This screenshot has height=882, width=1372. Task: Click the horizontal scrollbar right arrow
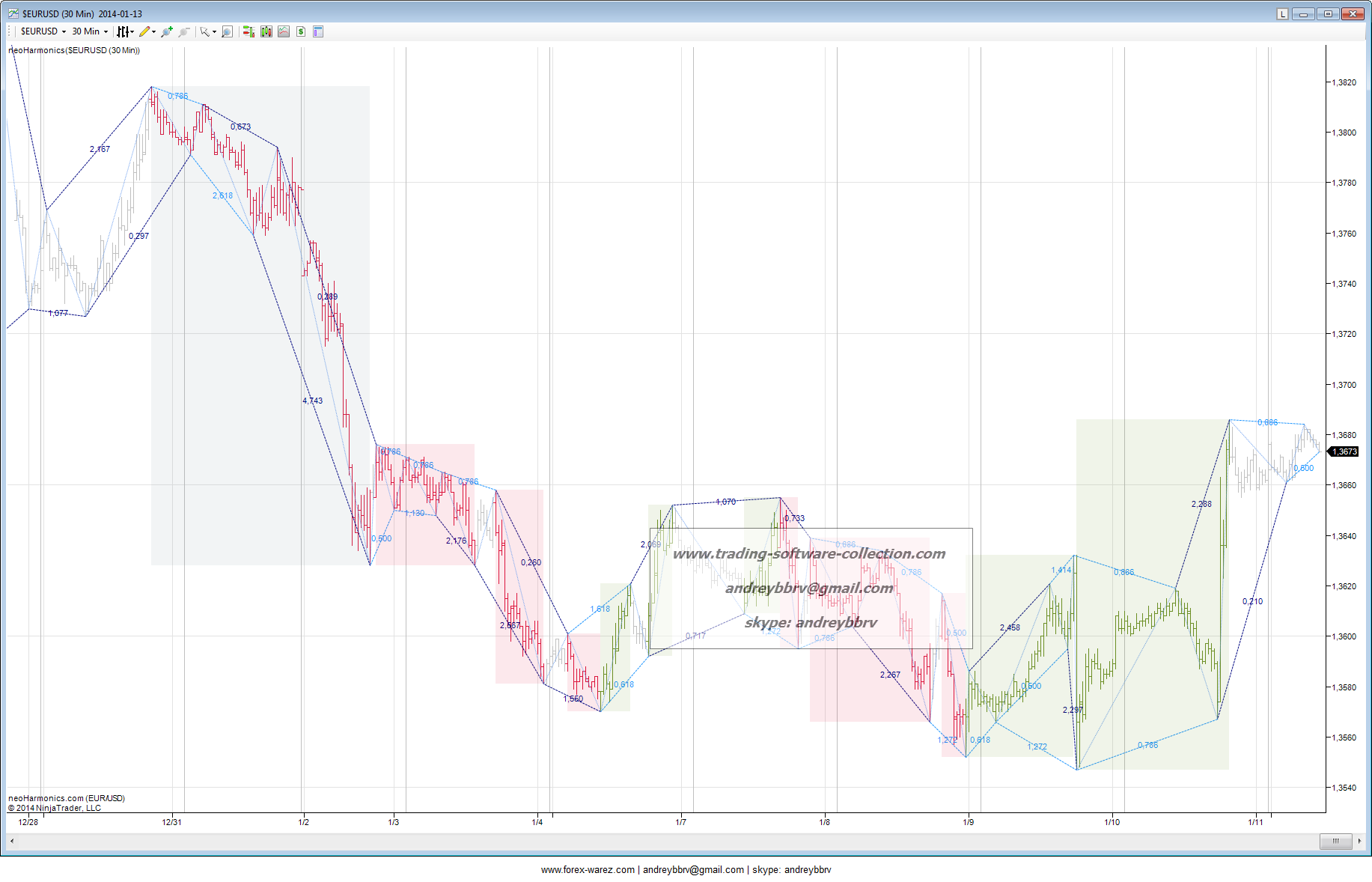(x=1359, y=841)
